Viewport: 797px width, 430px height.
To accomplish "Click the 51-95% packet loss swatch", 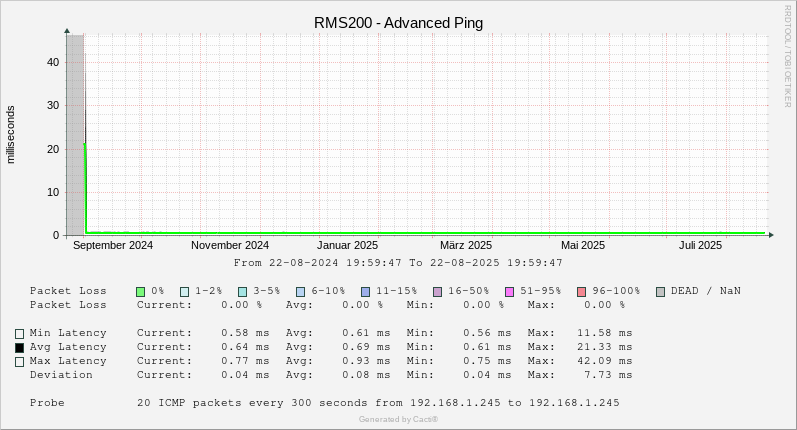I will click(510, 292).
